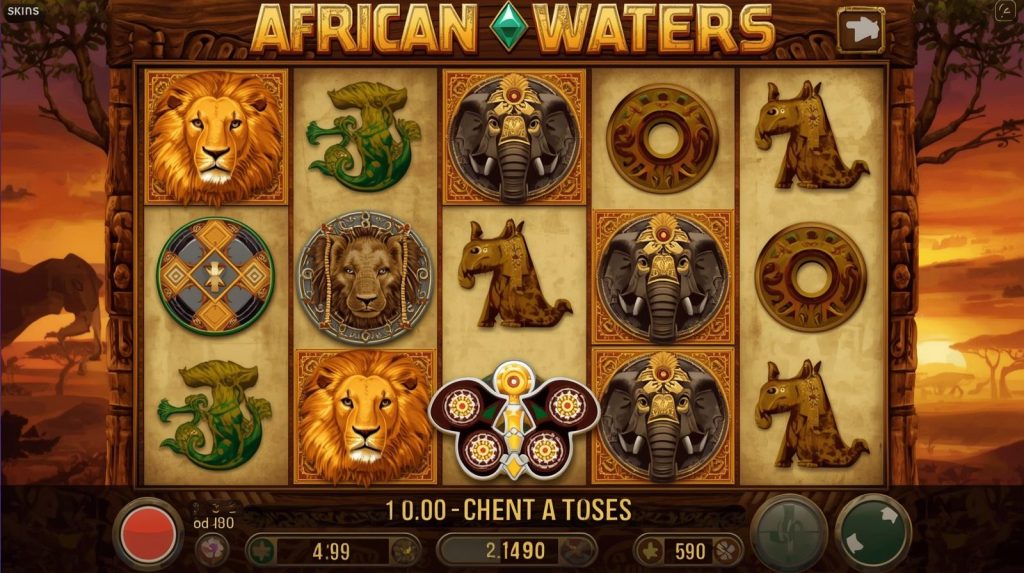Click the large red round button
The image size is (1024, 573).
click(x=148, y=534)
